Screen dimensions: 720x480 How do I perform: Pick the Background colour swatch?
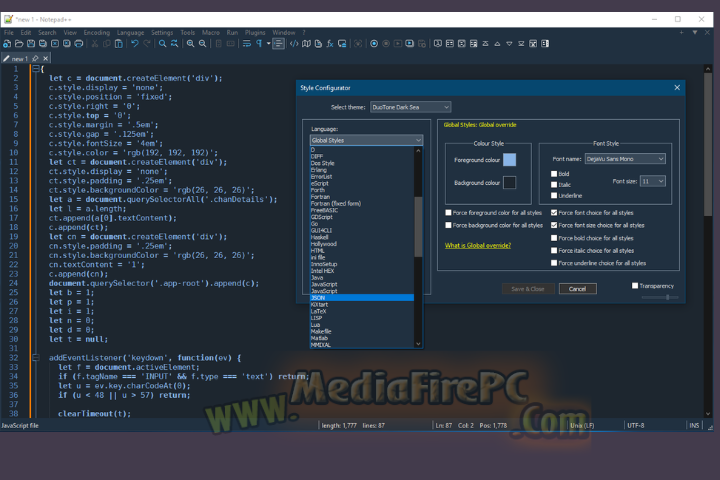(x=509, y=182)
